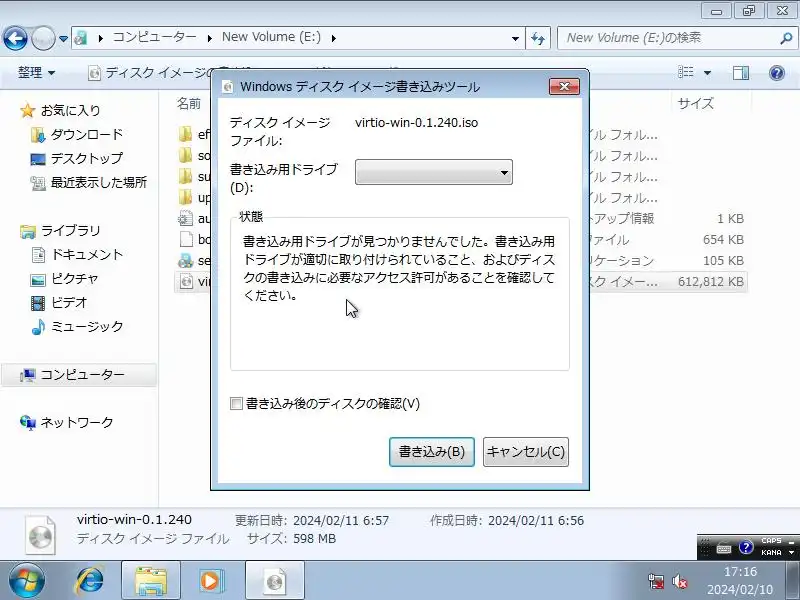Click disc image burner taskbar icon
This screenshot has width=800, height=600.
pos(275,581)
